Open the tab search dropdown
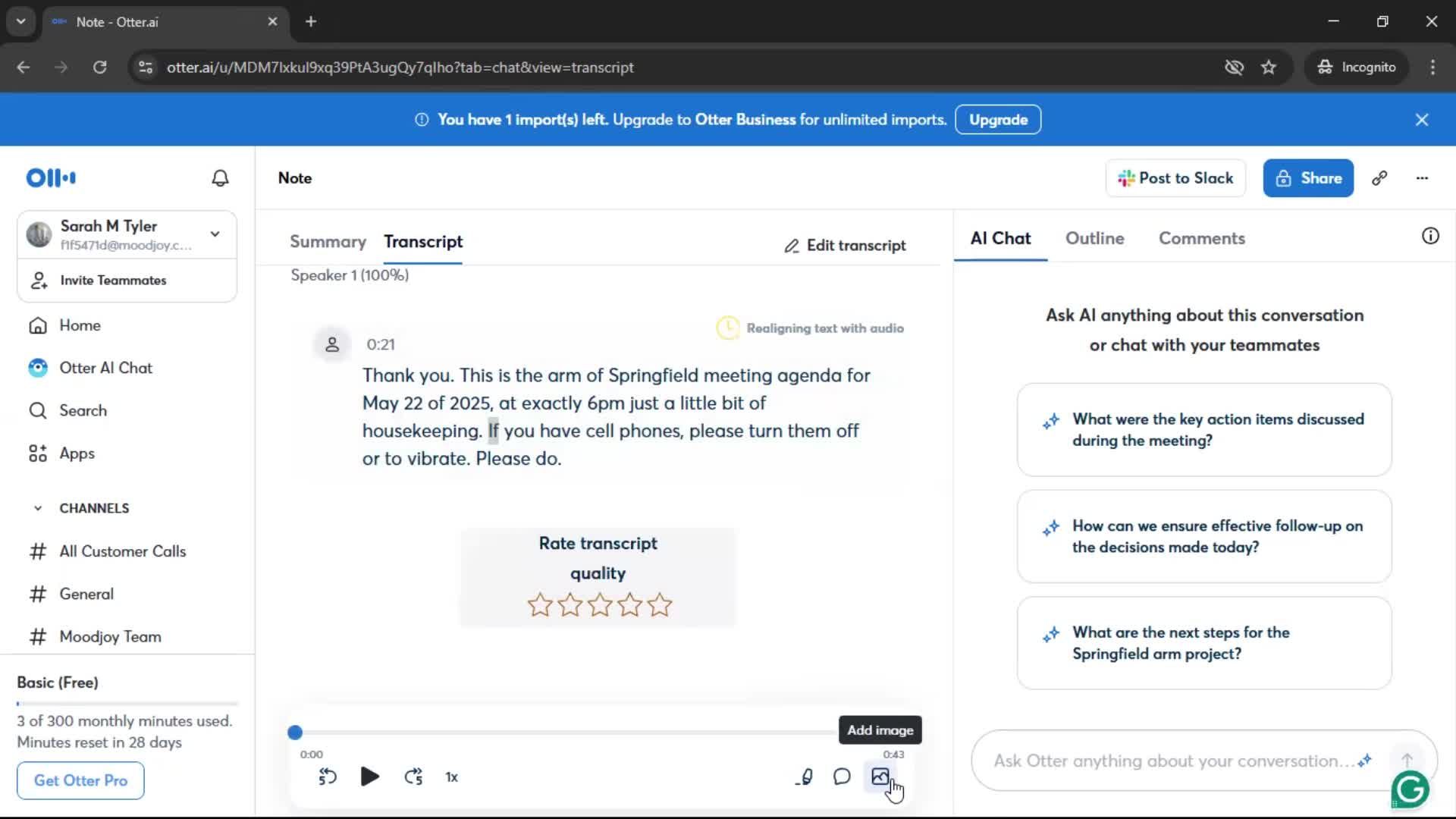 (21, 21)
